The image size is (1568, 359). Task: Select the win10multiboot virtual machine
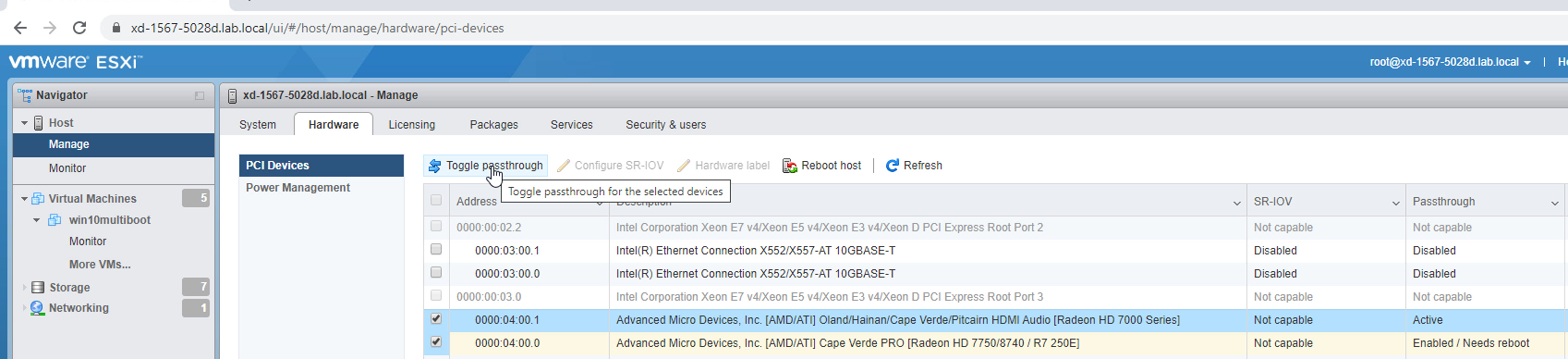tap(110, 220)
